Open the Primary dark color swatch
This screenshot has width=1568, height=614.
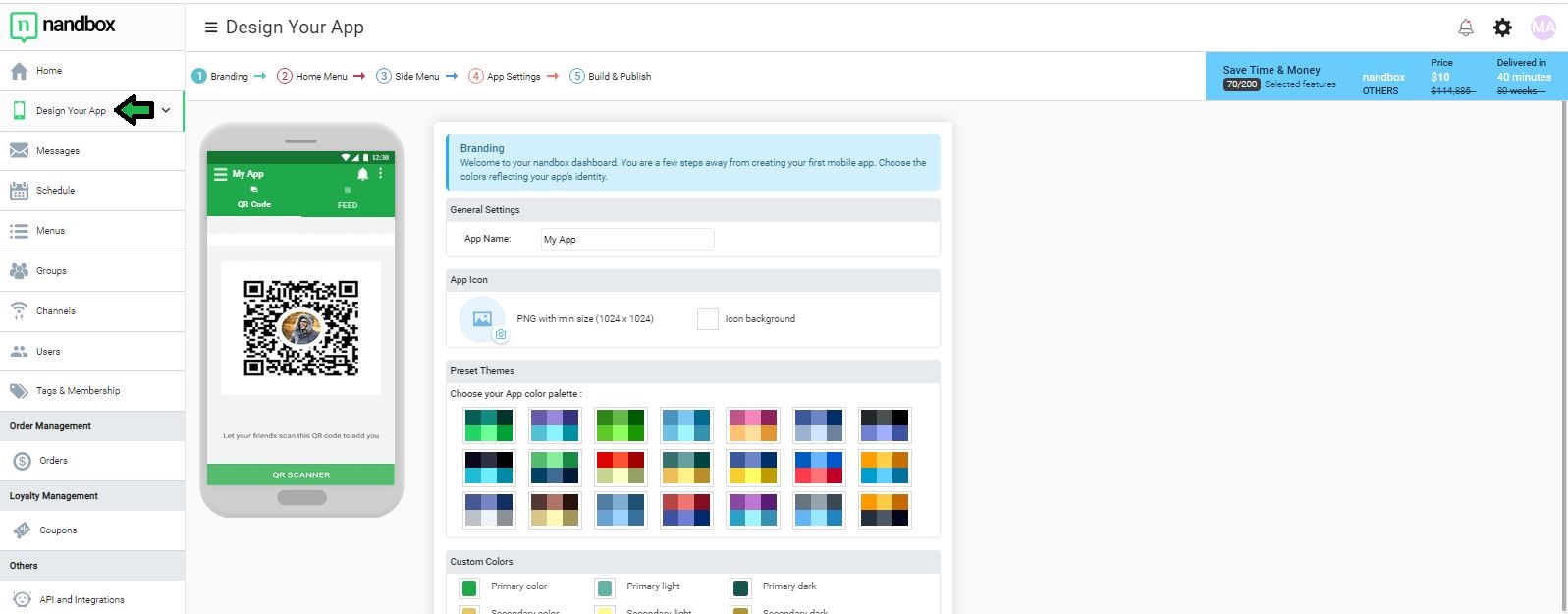pos(741,588)
